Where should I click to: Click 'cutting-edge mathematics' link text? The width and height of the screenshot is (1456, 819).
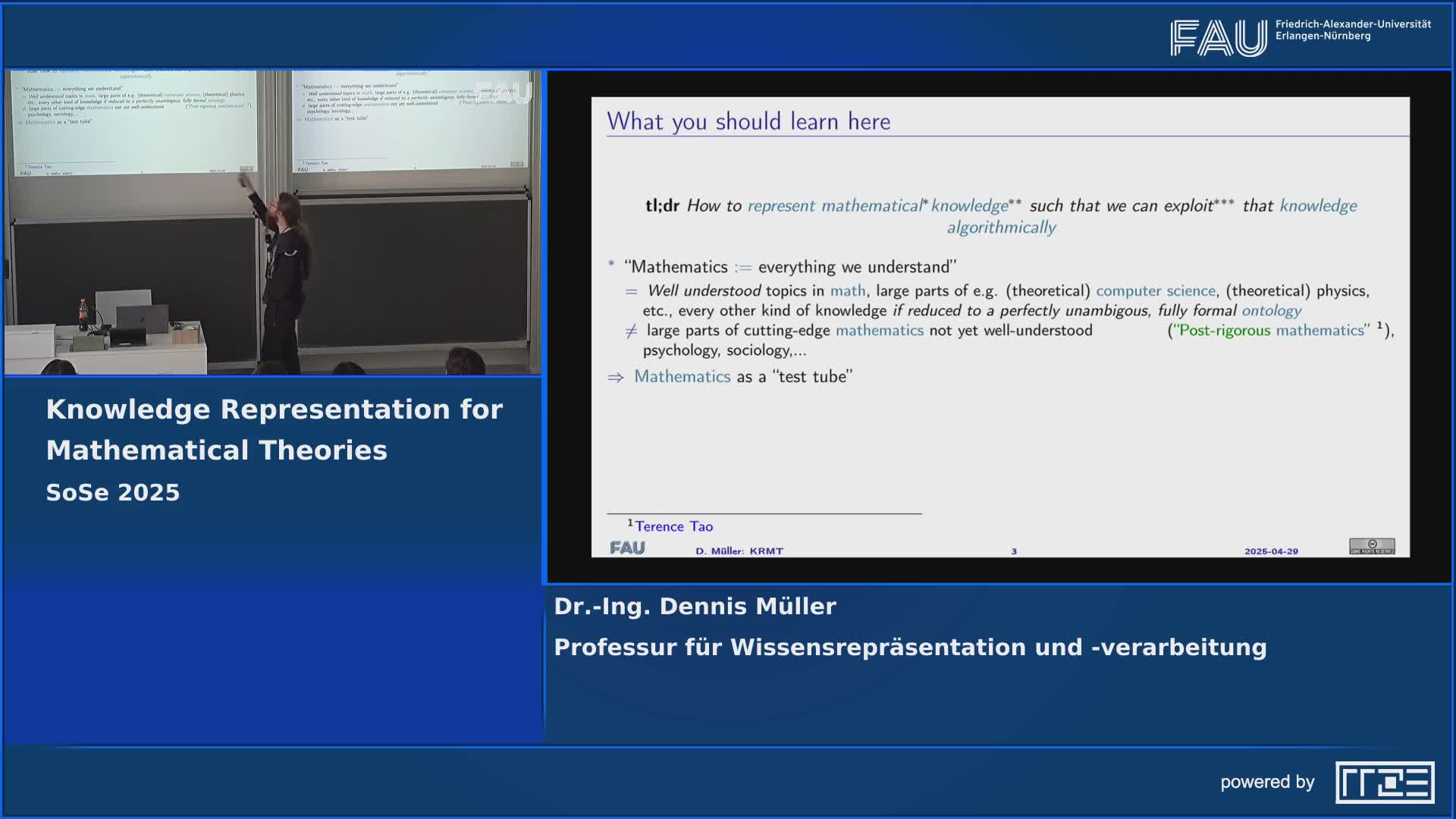coord(833,331)
